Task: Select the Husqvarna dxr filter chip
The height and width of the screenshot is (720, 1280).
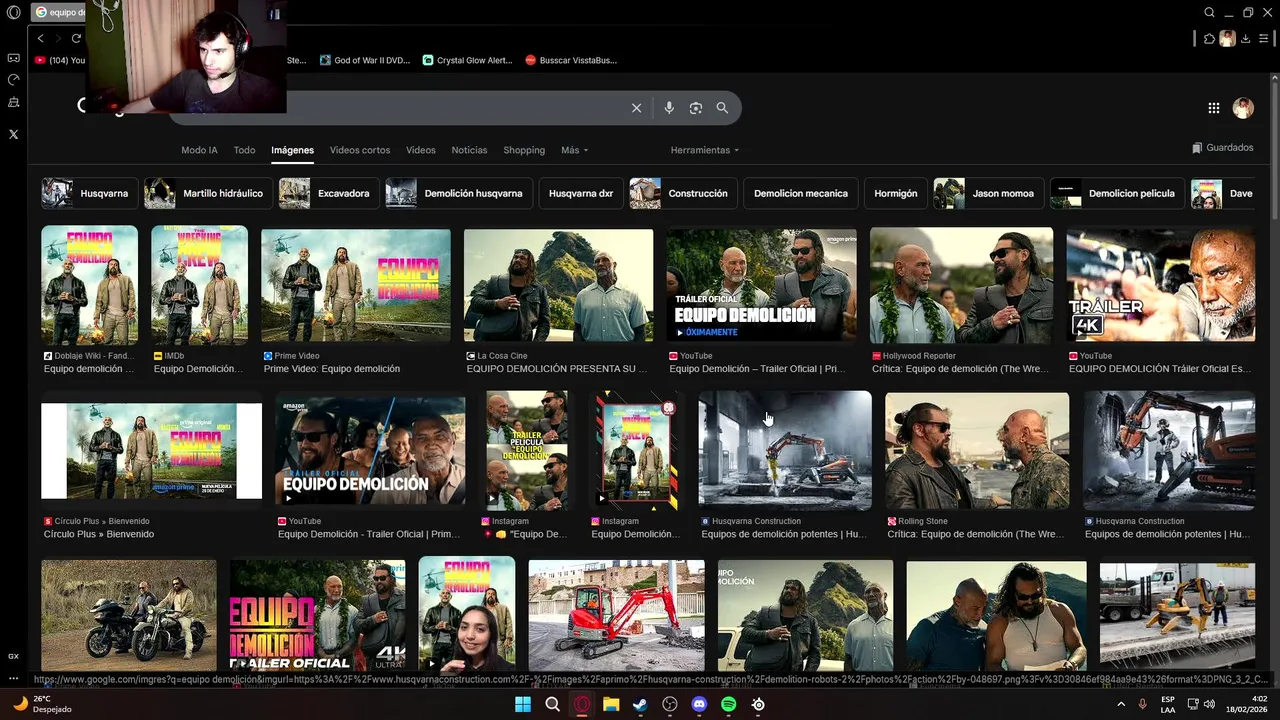Action: (581, 193)
